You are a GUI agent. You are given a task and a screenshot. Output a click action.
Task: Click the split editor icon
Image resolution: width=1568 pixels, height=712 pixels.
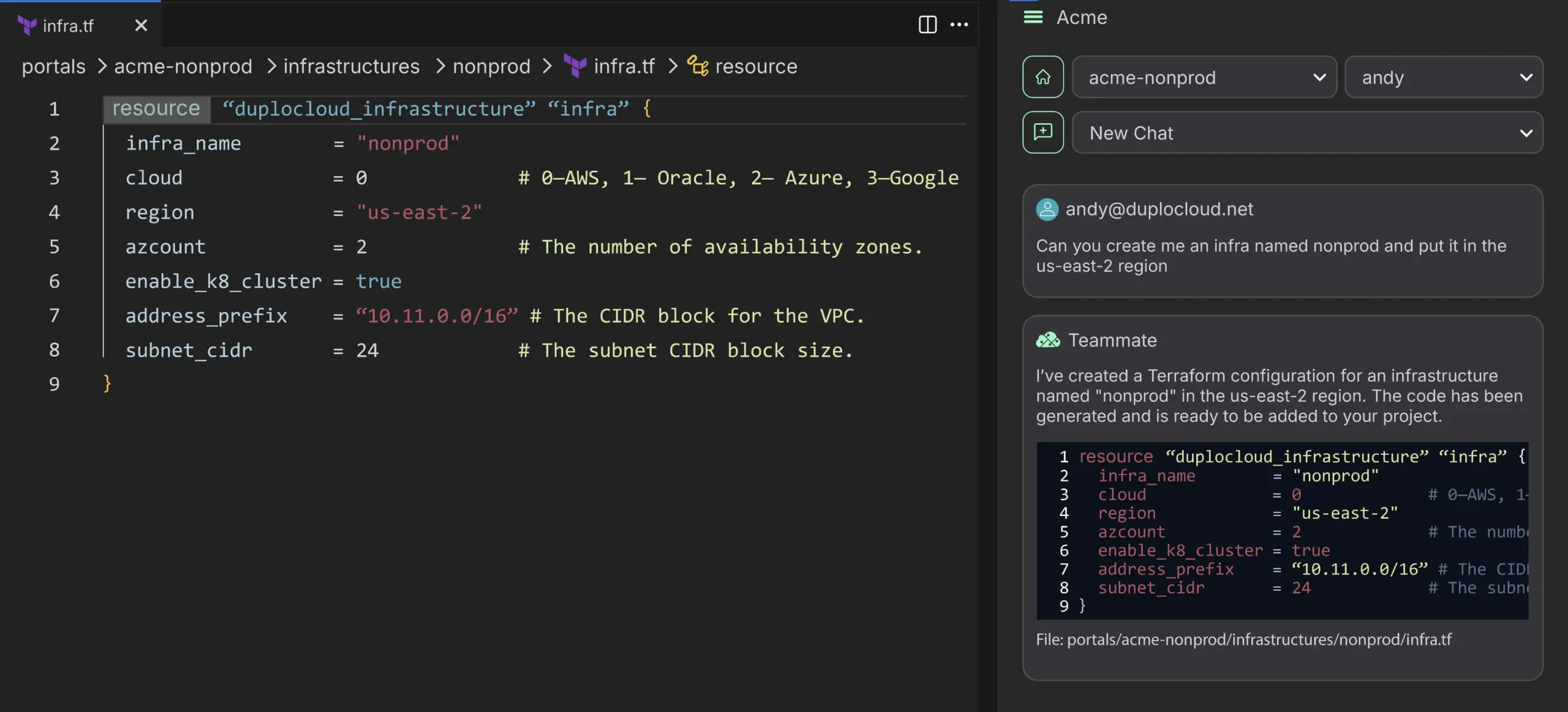coord(927,24)
